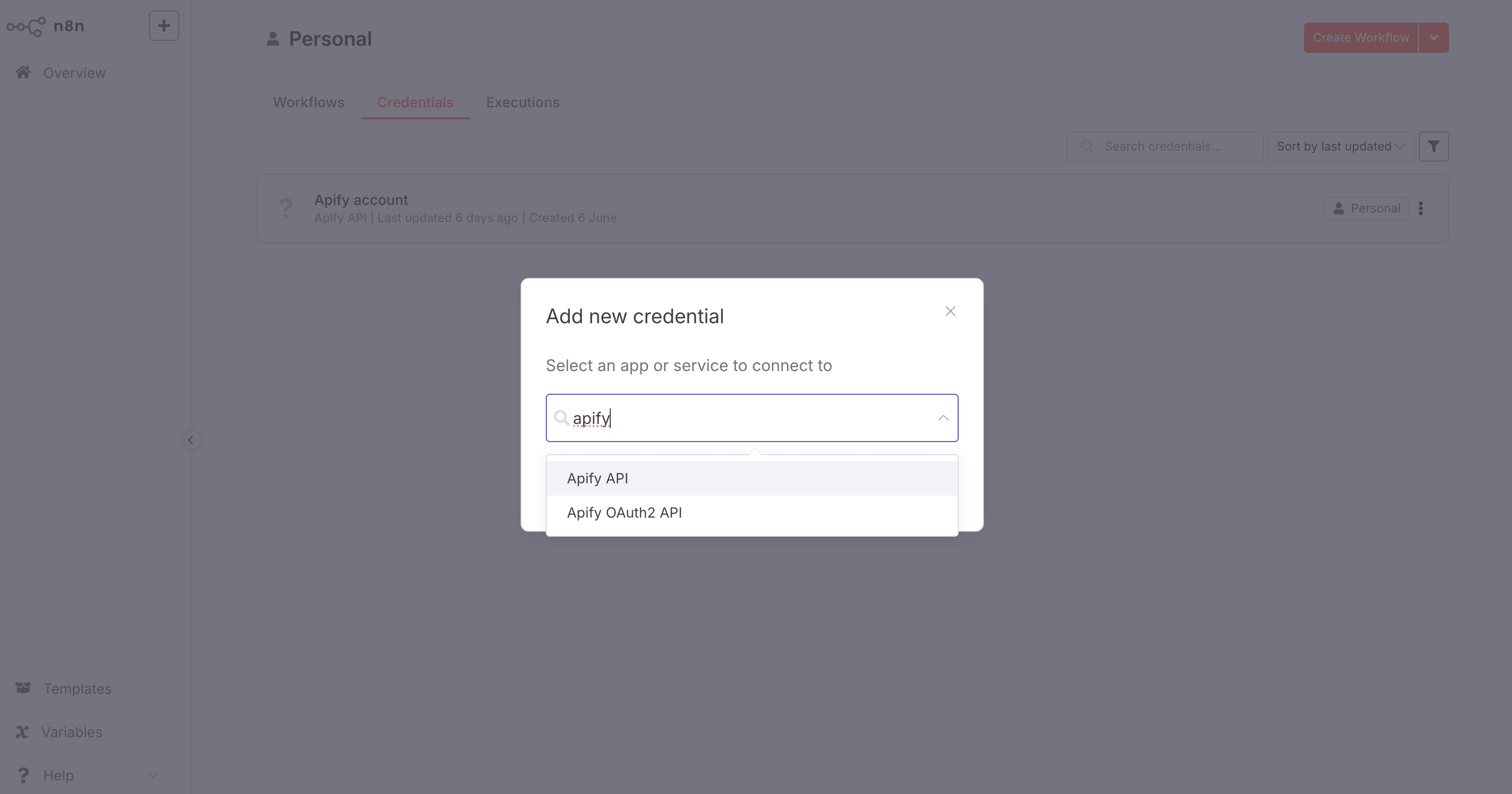Click the person icon beside the Personal heading
The image size is (1512, 794).
pos(272,39)
